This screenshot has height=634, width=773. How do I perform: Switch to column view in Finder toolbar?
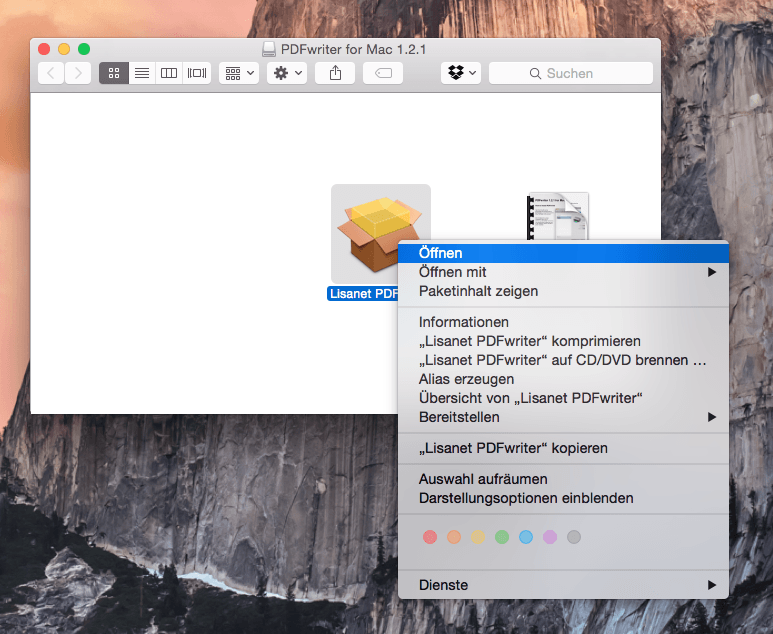click(169, 73)
